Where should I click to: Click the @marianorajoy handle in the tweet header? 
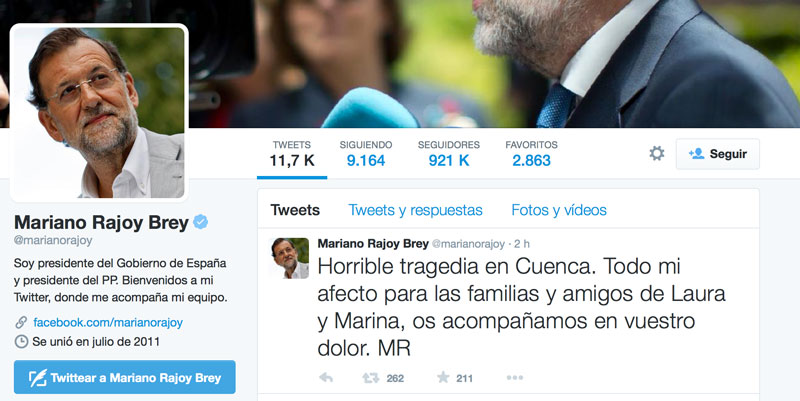468,244
